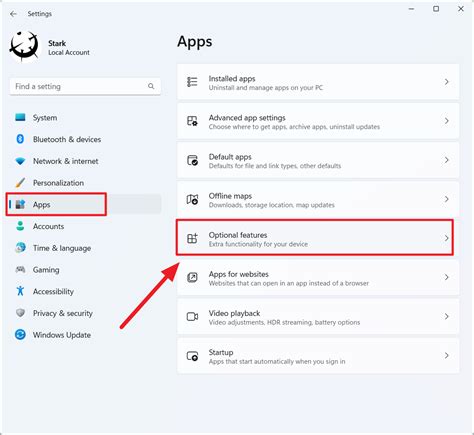Screen dimensions: 474x435
Task: Click the back arrow beside Settings
Action: coord(13,14)
